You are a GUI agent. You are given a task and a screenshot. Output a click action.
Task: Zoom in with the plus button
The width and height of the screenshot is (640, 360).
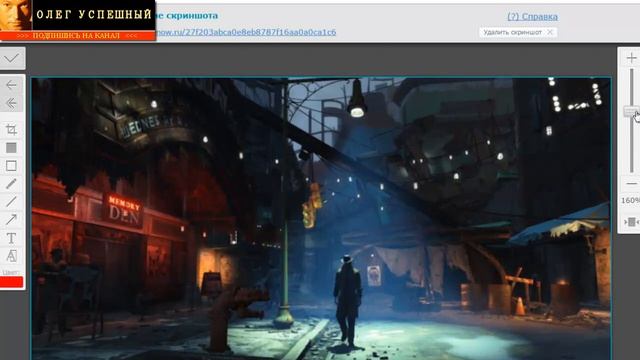click(631, 58)
